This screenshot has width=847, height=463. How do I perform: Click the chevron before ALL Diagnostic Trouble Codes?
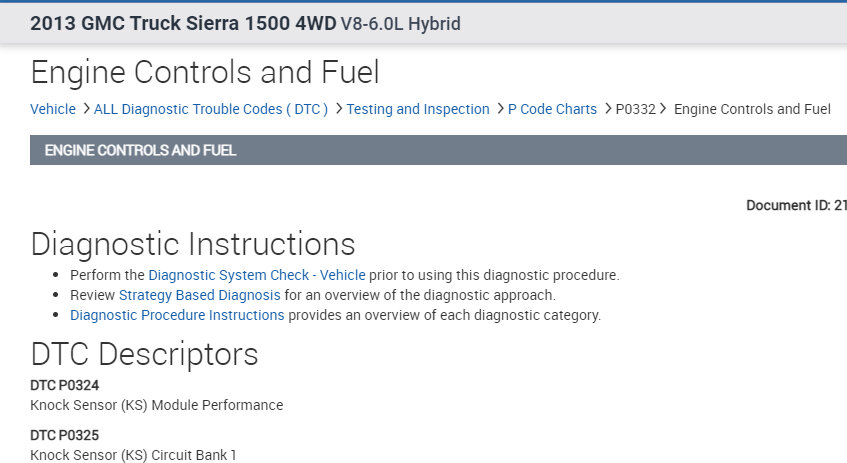(86, 109)
